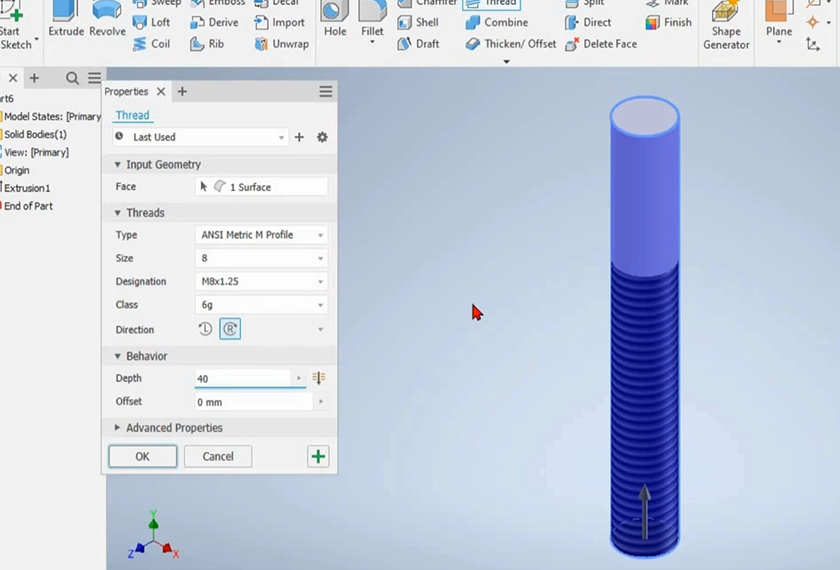The height and width of the screenshot is (570, 840).
Task: Click the Delete Face tool
Action: pyautogui.click(x=601, y=44)
